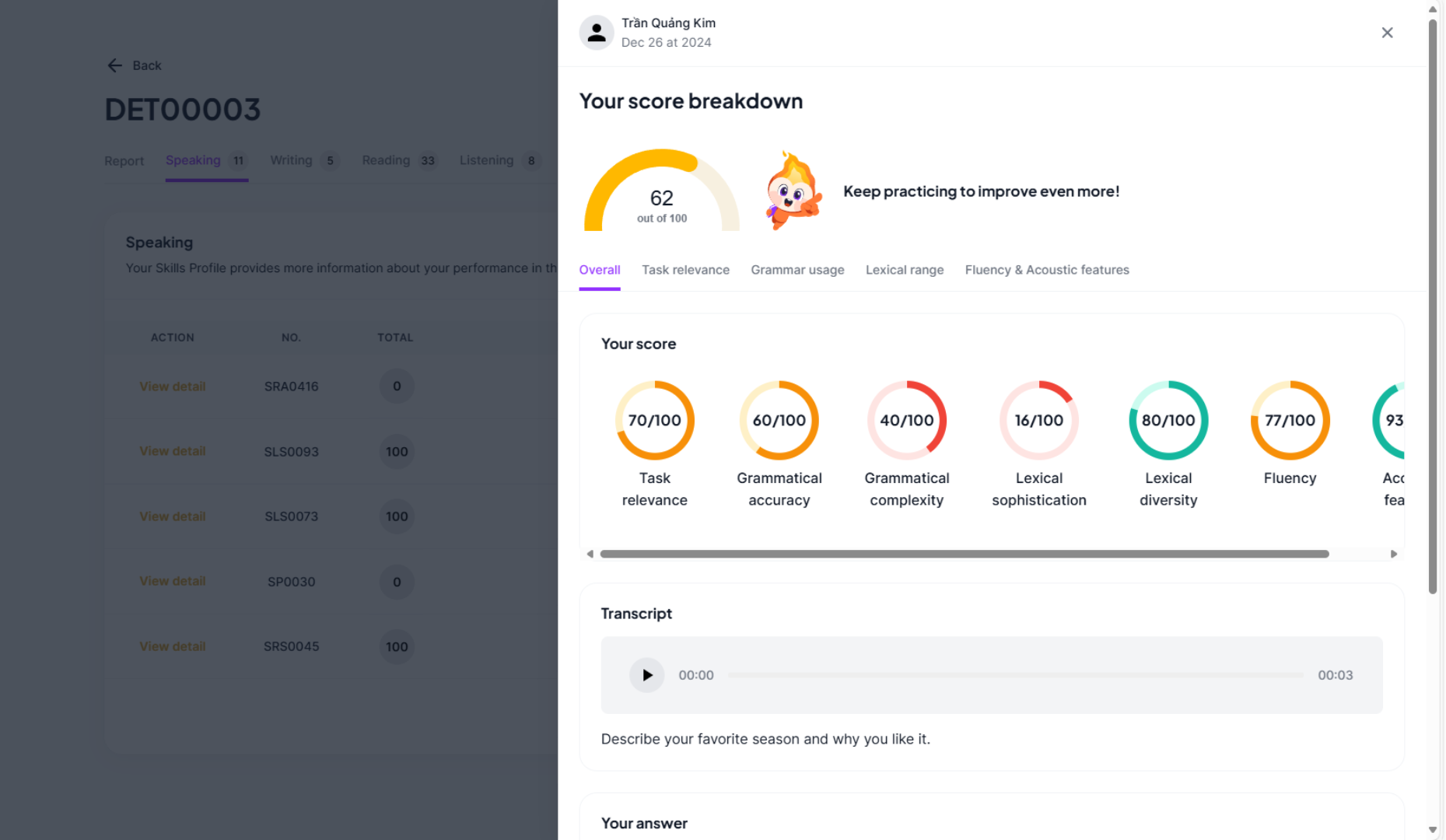Viewport: 1446px width, 840px height.
Task: Click the user avatar icon
Action: click(x=597, y=33)
